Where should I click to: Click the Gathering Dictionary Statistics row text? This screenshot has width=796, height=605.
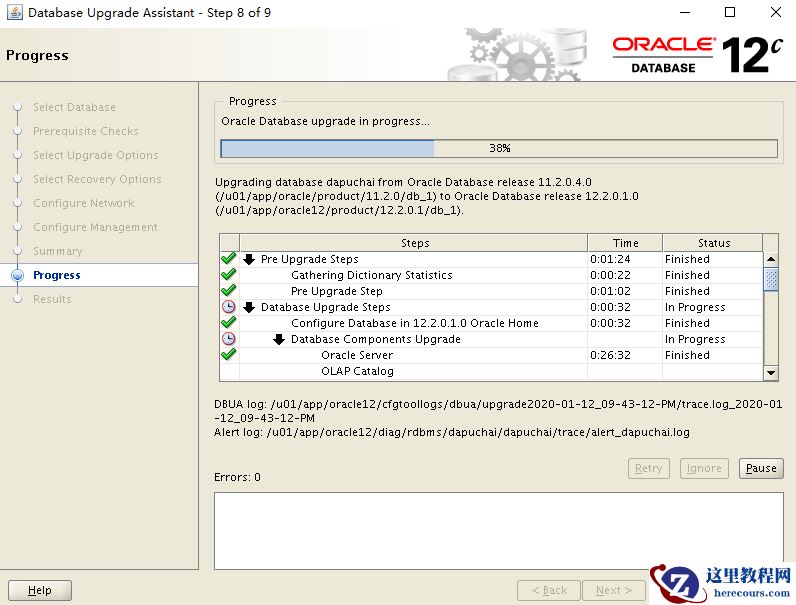pos(372,275)
